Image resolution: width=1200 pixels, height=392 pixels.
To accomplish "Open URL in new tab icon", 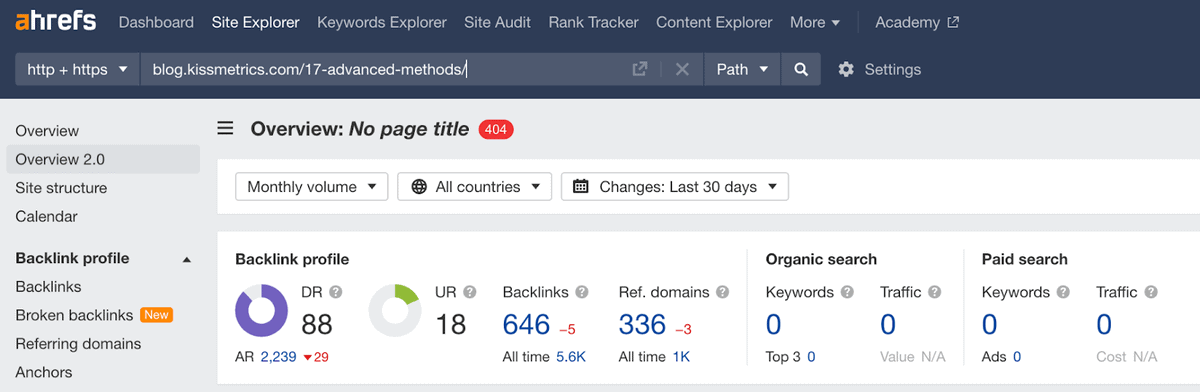I will (x=640, y=69).
